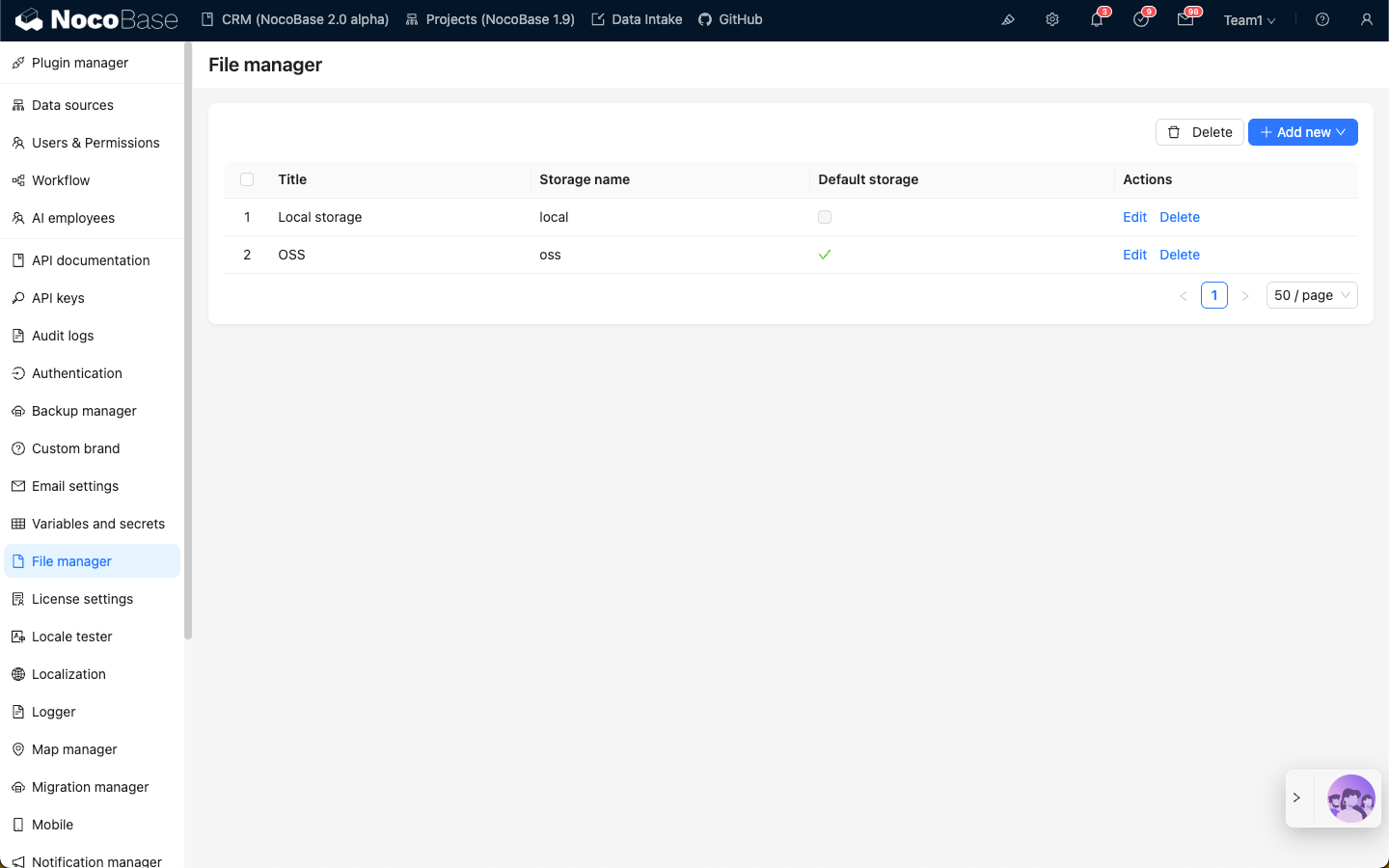Expand the Add new dropdown button
The height and width of the screenshot is (868, 1389).
coord(1302,132)
